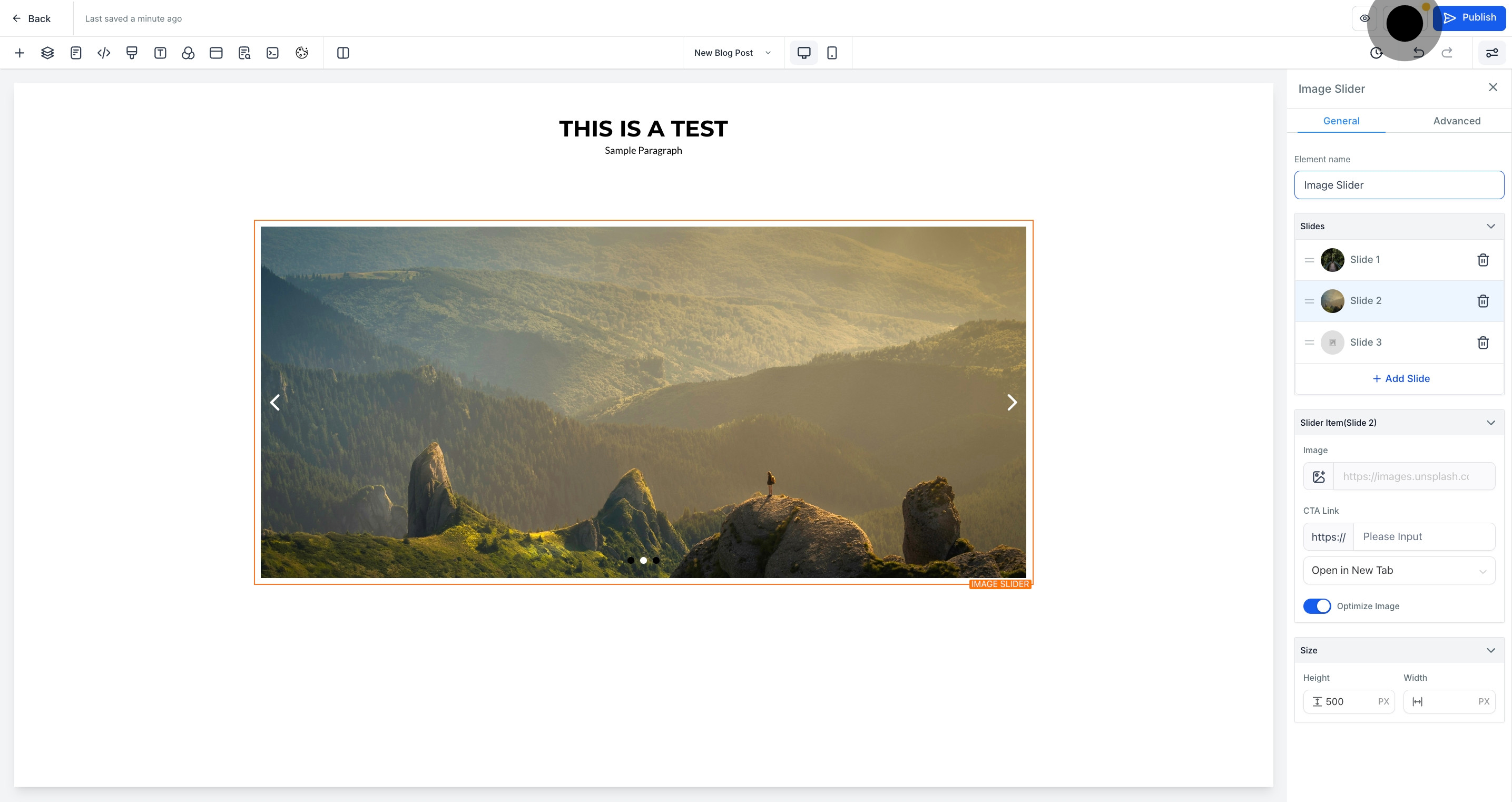Toggle the preview eye icon

click(1364, 18)
